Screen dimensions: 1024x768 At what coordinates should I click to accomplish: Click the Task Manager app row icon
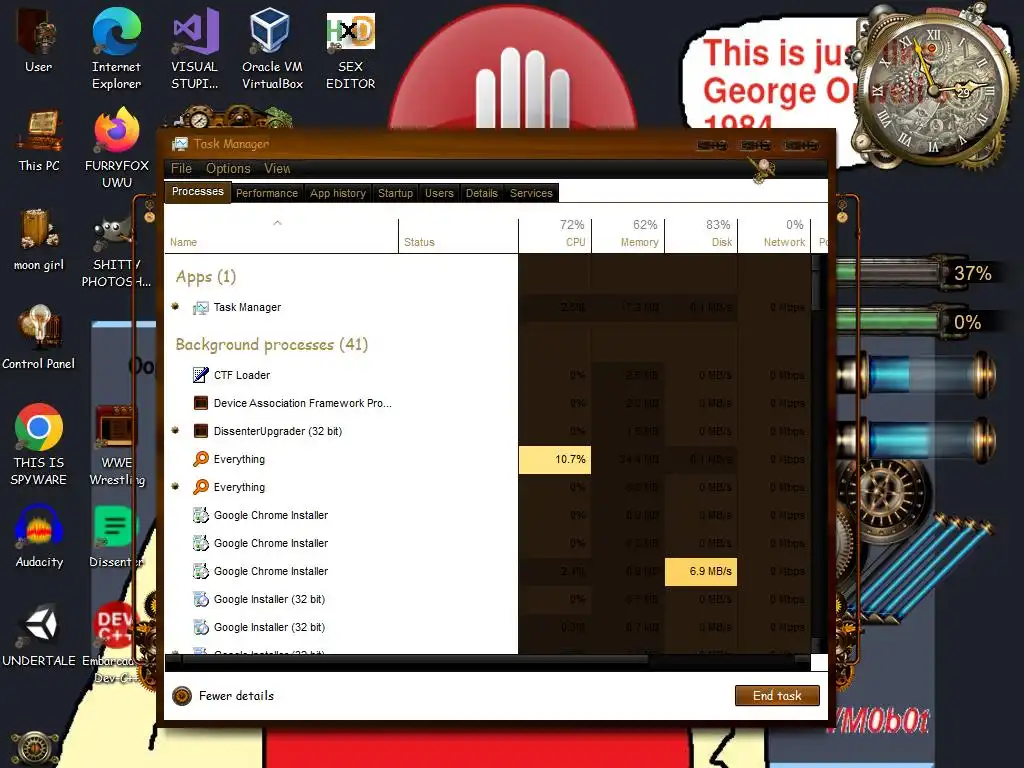pyautogui.click(x=200, y=308)
